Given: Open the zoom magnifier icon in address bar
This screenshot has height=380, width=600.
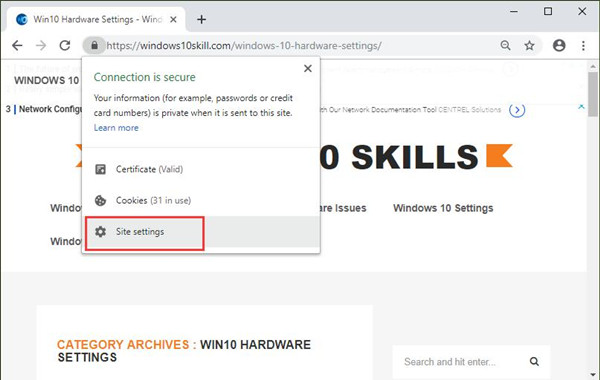Looking at the screenshot, I should 505,46.
